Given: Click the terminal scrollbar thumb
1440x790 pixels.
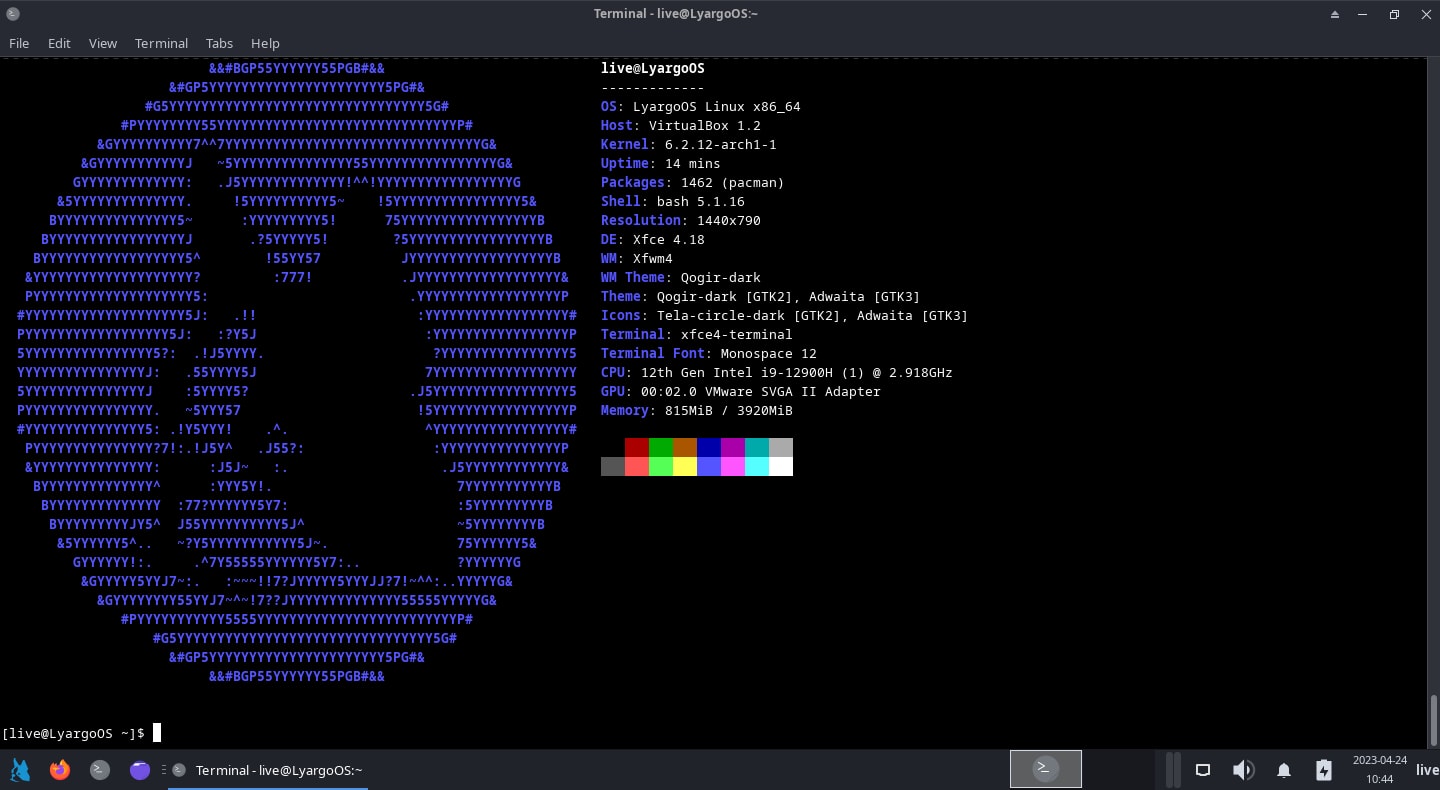Looking at the screenshot, I should click(x=1433, y=719).
